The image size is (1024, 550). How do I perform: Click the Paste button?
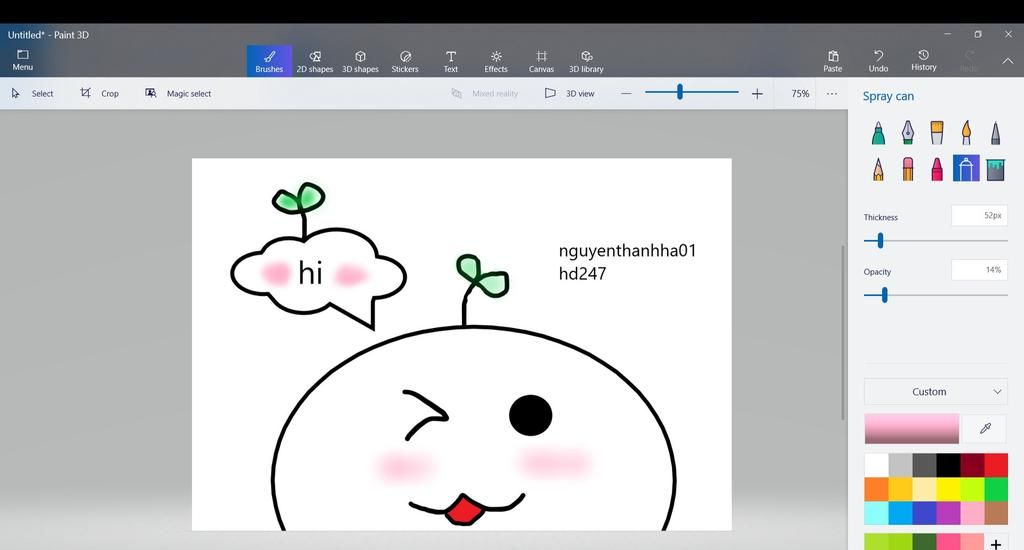pyautogui.click(x=833, y=61)
